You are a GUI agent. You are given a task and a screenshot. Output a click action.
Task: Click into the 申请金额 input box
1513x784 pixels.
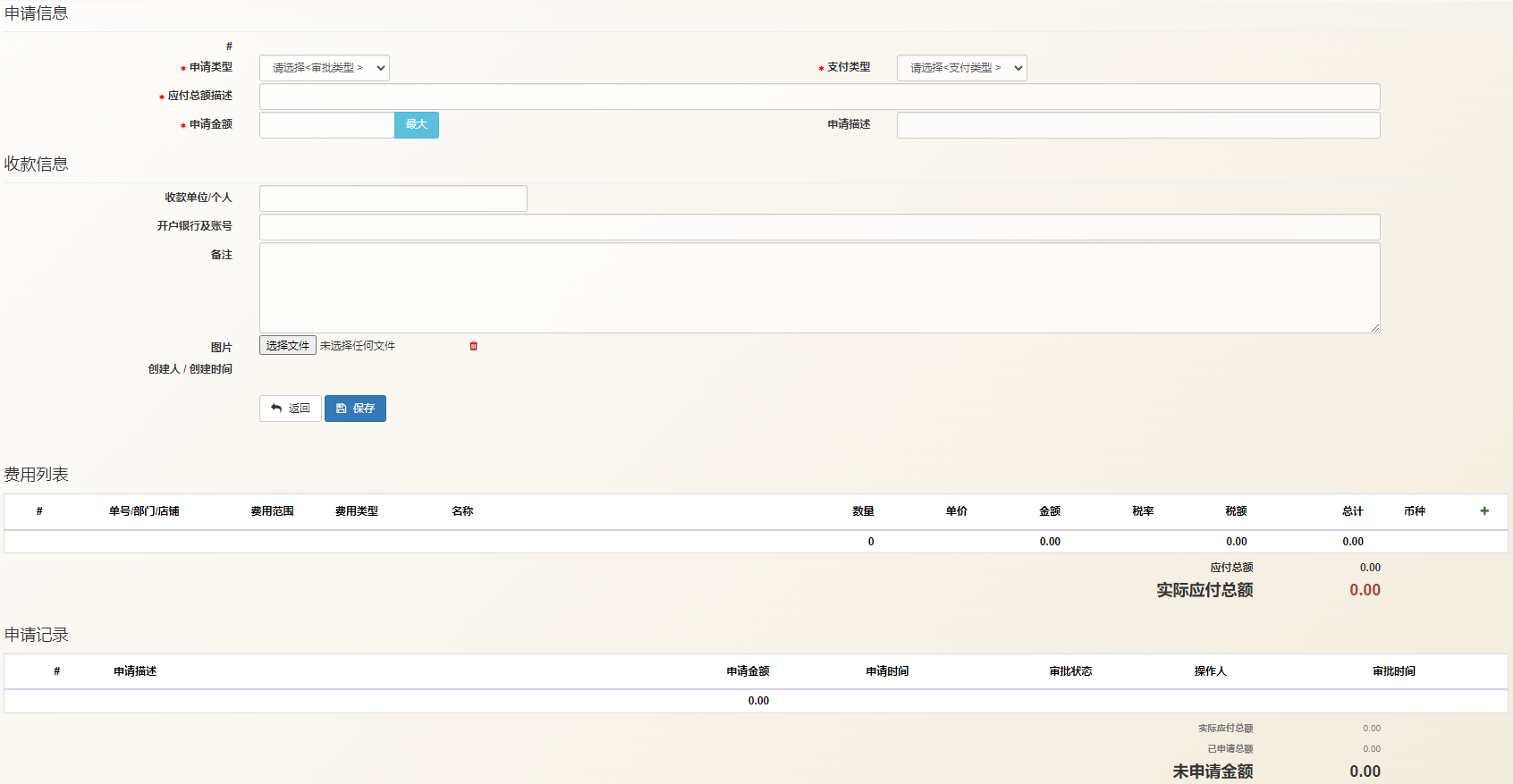tap(326, 125)
